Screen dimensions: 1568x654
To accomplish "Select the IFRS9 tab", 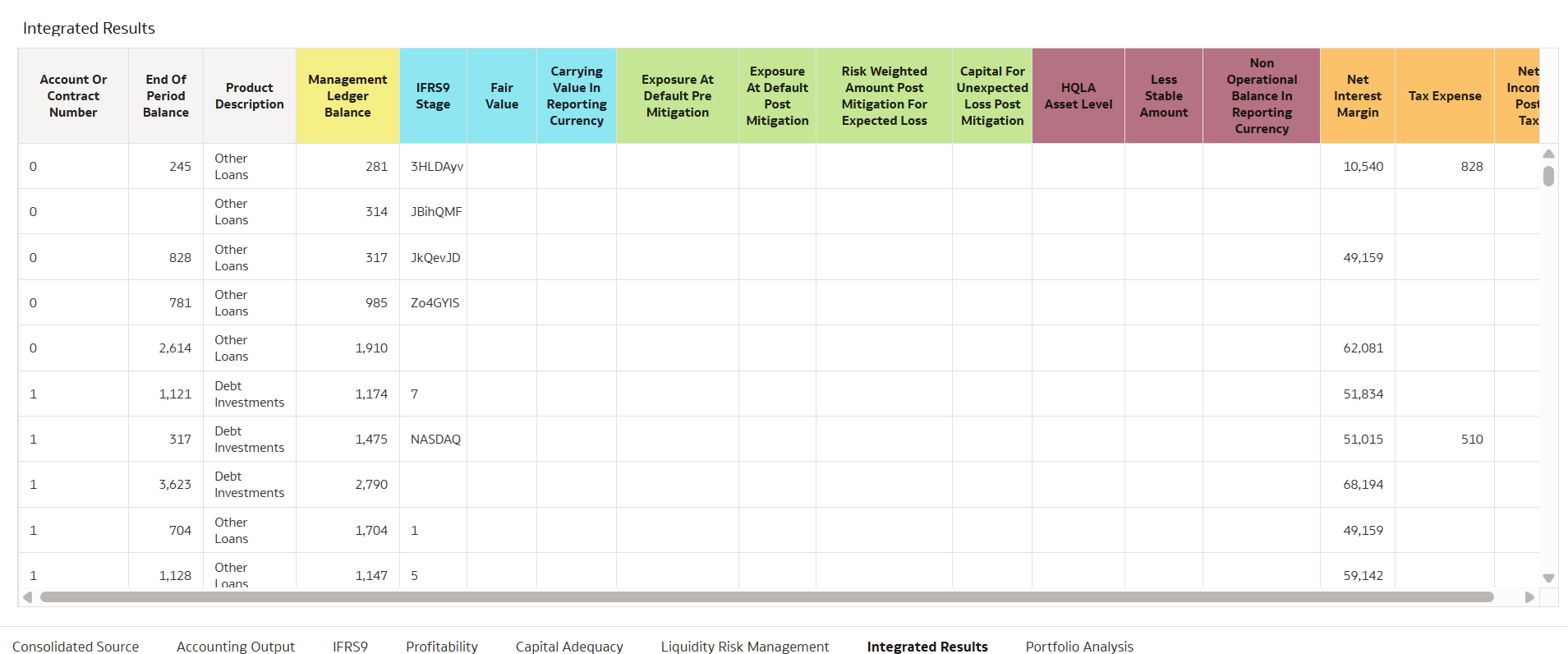I will point(350,647).
